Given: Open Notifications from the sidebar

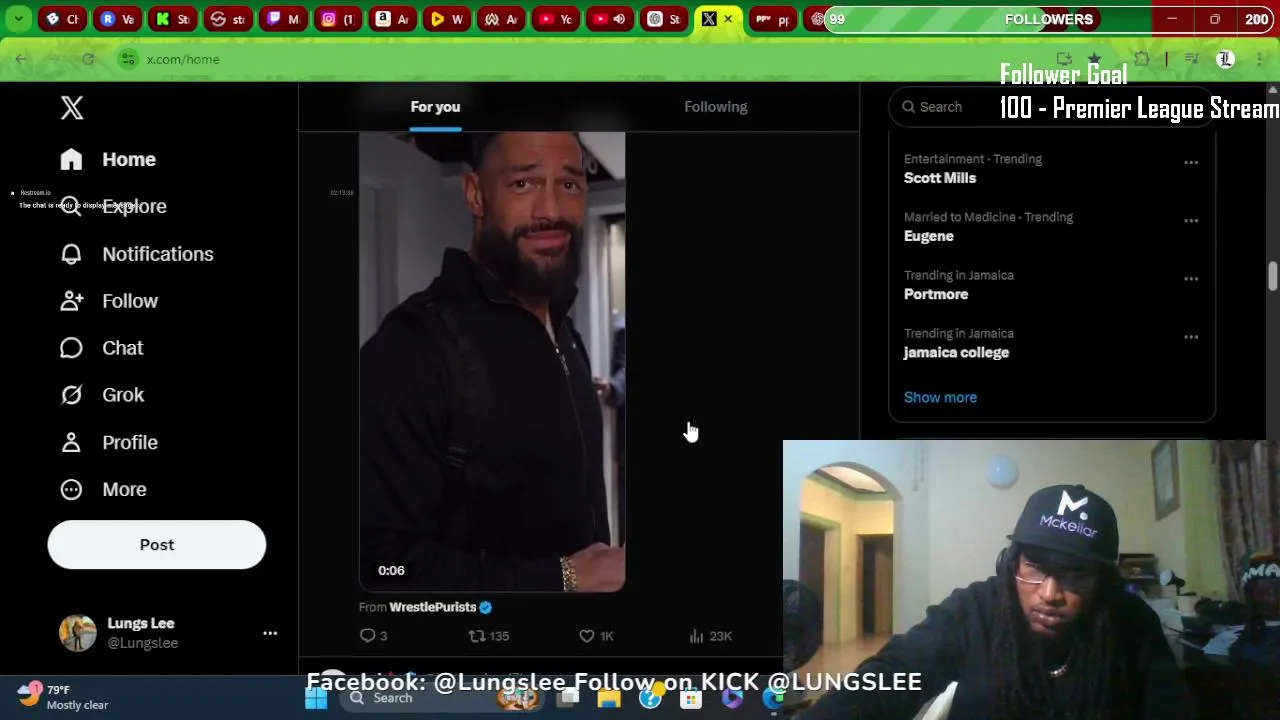Looking at the screenshot, I should [137, 254].
